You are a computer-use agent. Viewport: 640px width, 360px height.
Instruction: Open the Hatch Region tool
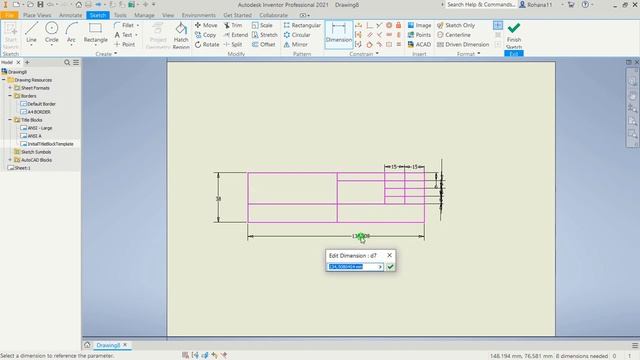coord(181,36)
